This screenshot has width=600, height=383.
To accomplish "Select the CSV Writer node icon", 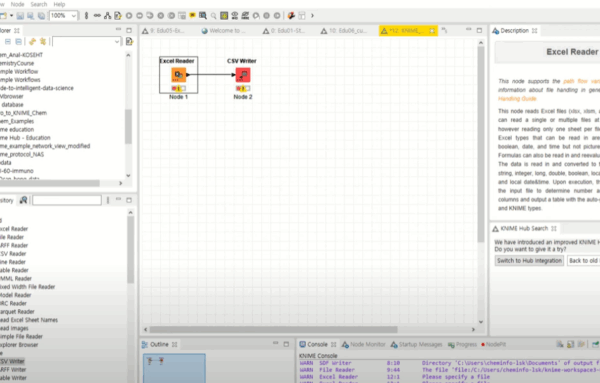I will tap(243, 75).
